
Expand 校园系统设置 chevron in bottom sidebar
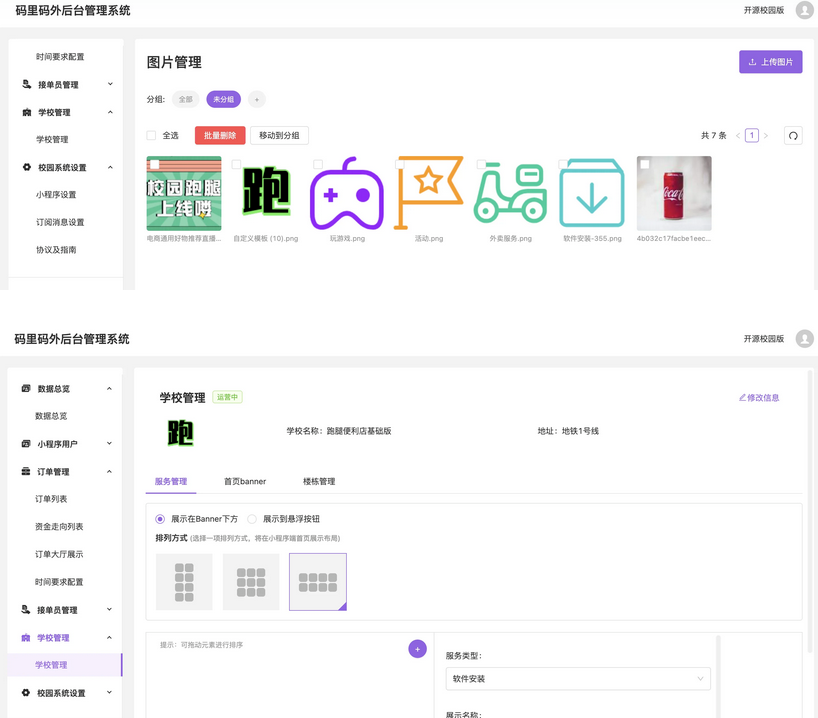pyautogui.click(x=109, y=692)
